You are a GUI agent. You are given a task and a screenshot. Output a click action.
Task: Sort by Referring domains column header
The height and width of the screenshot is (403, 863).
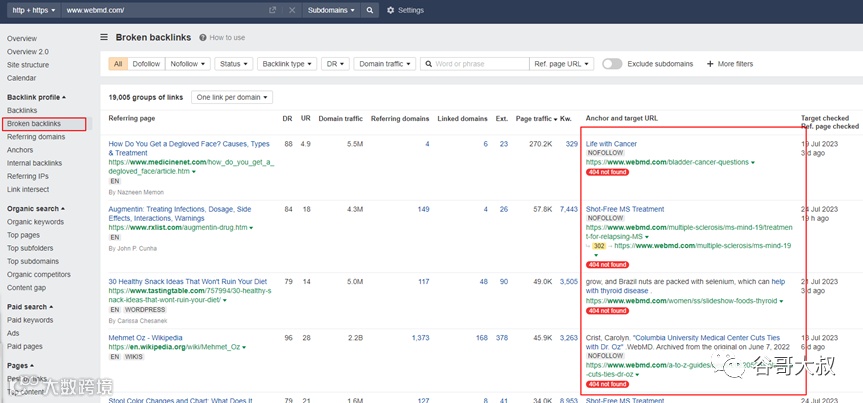pos(400,118)
